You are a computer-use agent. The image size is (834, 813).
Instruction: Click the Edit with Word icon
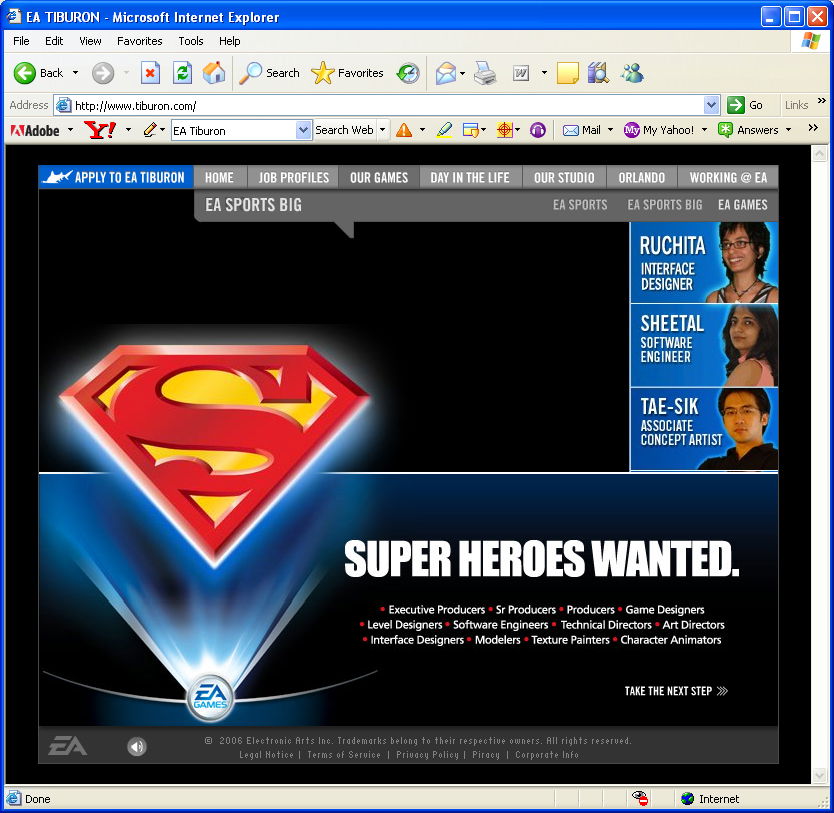521,73
